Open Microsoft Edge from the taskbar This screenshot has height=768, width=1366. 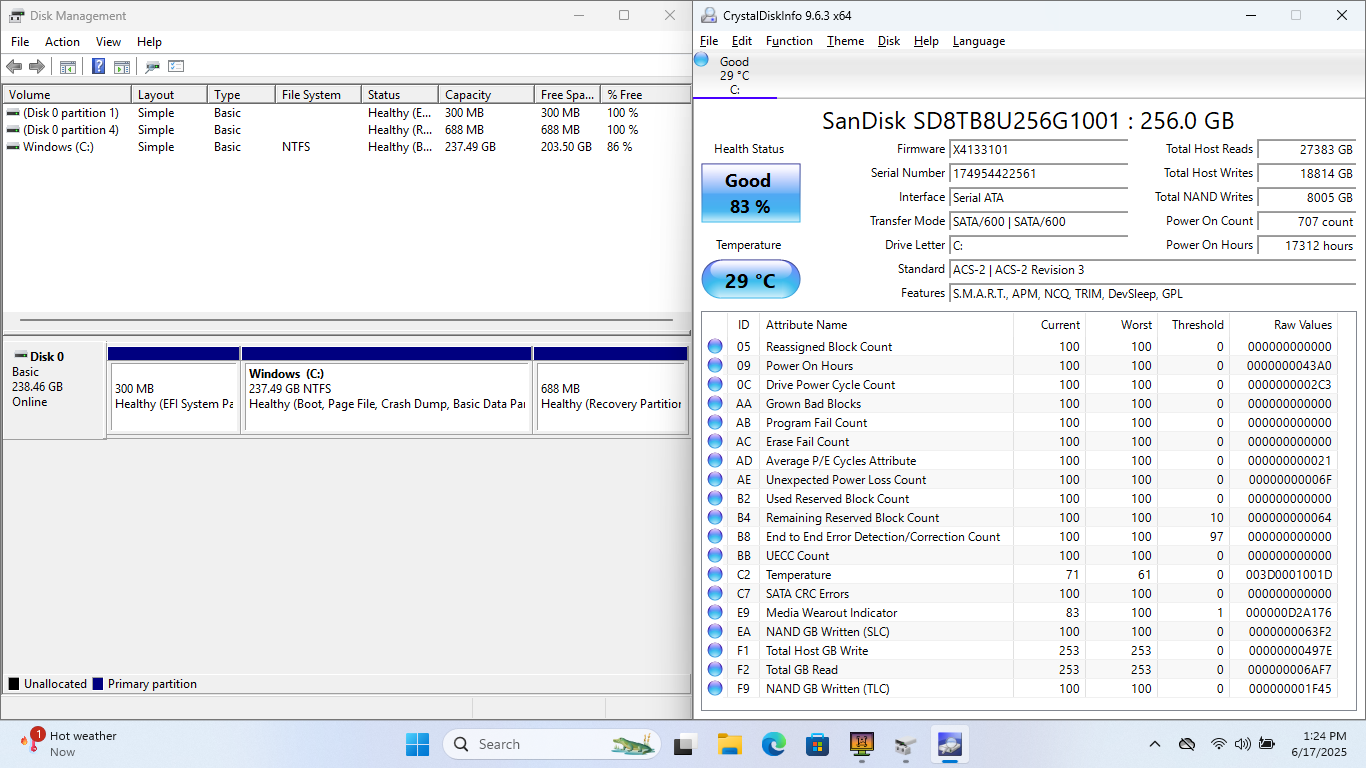click(773, 744)
